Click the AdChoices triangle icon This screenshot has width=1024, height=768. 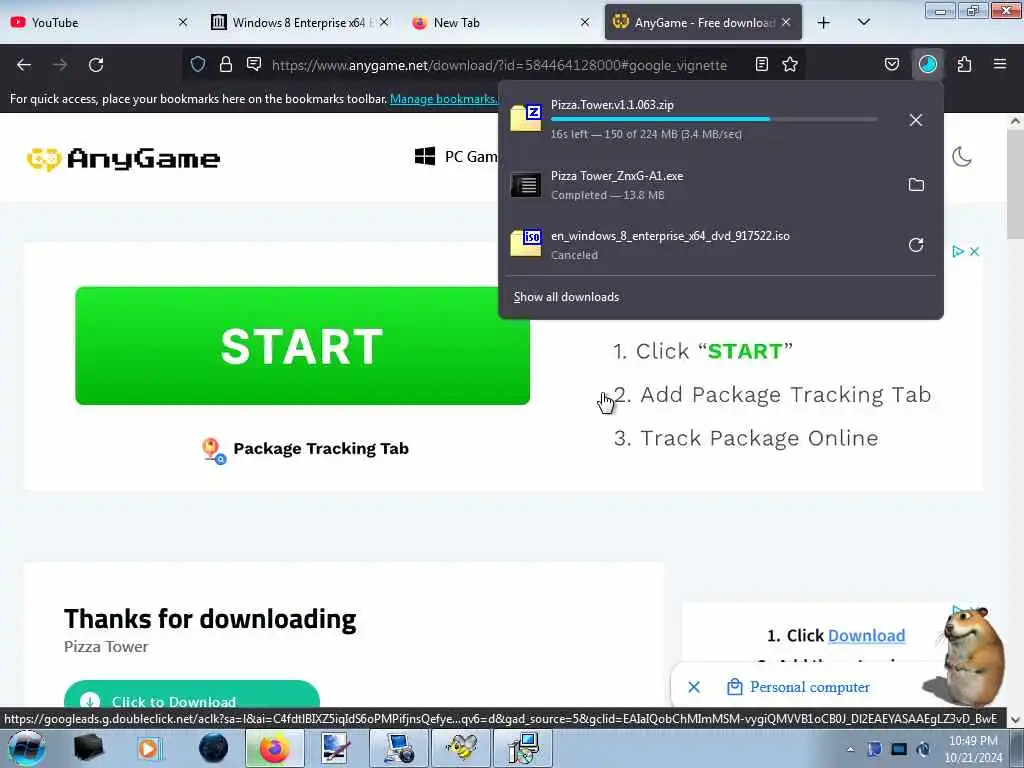957,251
